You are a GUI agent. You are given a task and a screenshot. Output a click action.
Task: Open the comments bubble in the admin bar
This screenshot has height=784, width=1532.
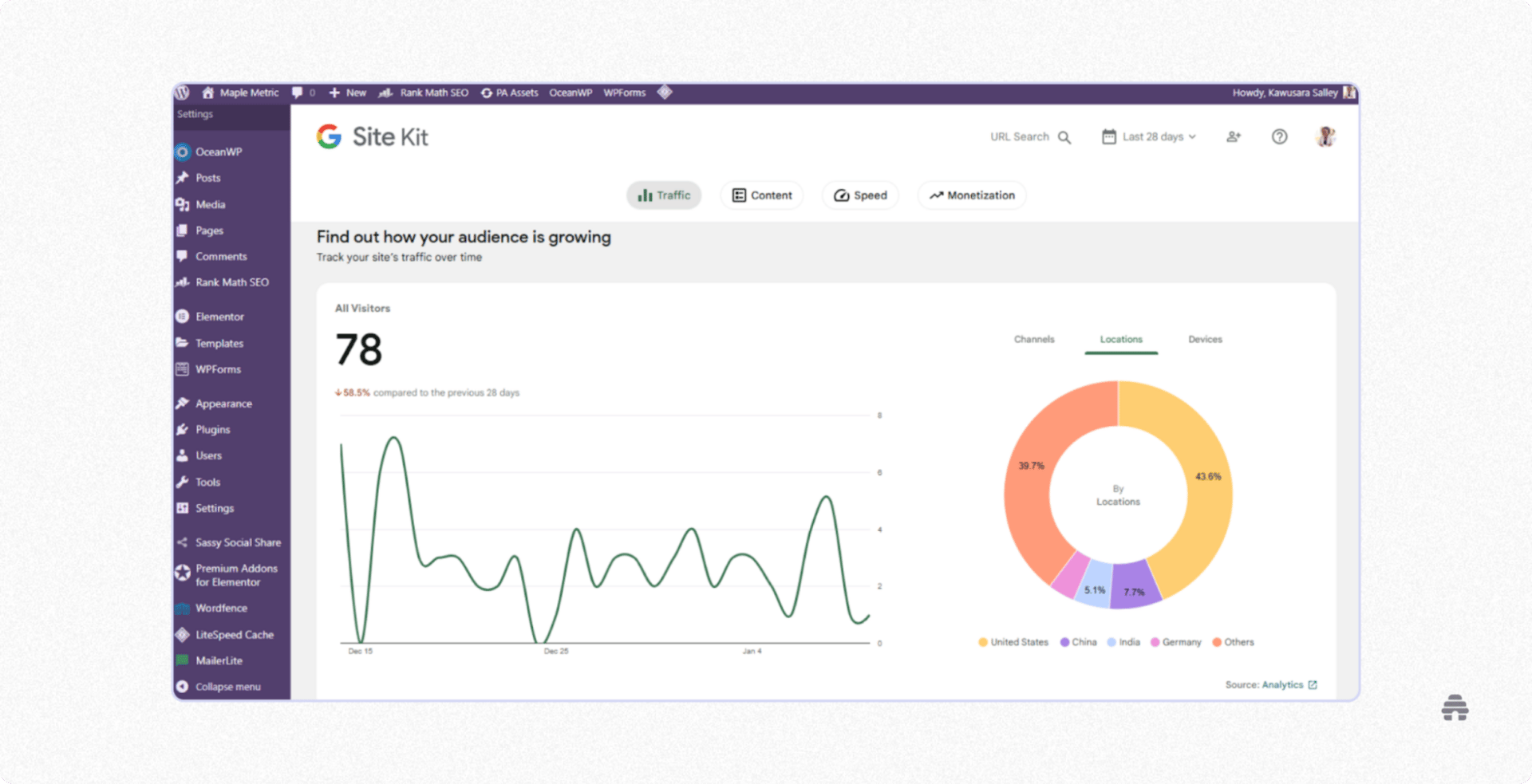(298, 93)
